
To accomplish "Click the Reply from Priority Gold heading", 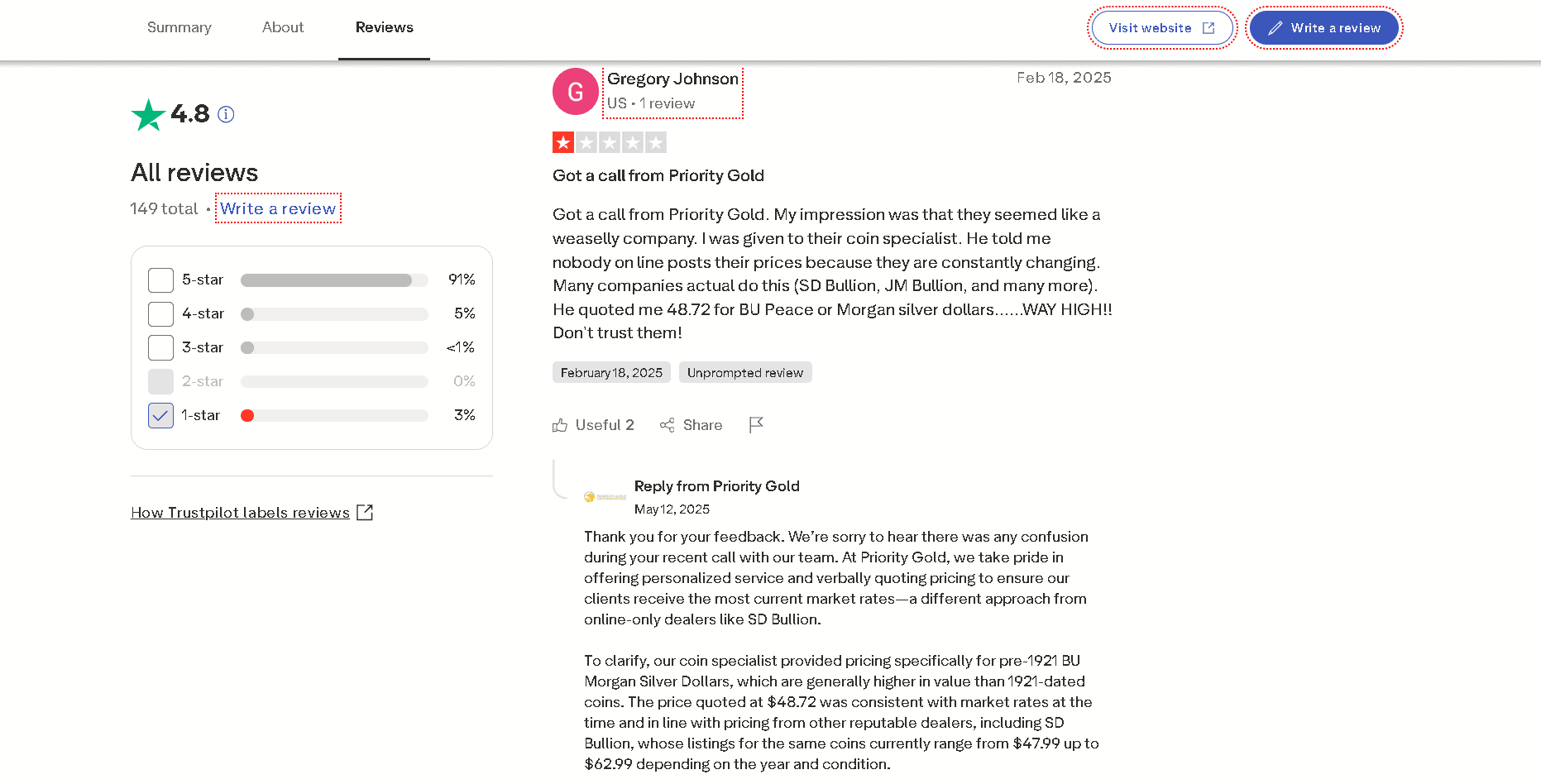I will coord(716,486).
